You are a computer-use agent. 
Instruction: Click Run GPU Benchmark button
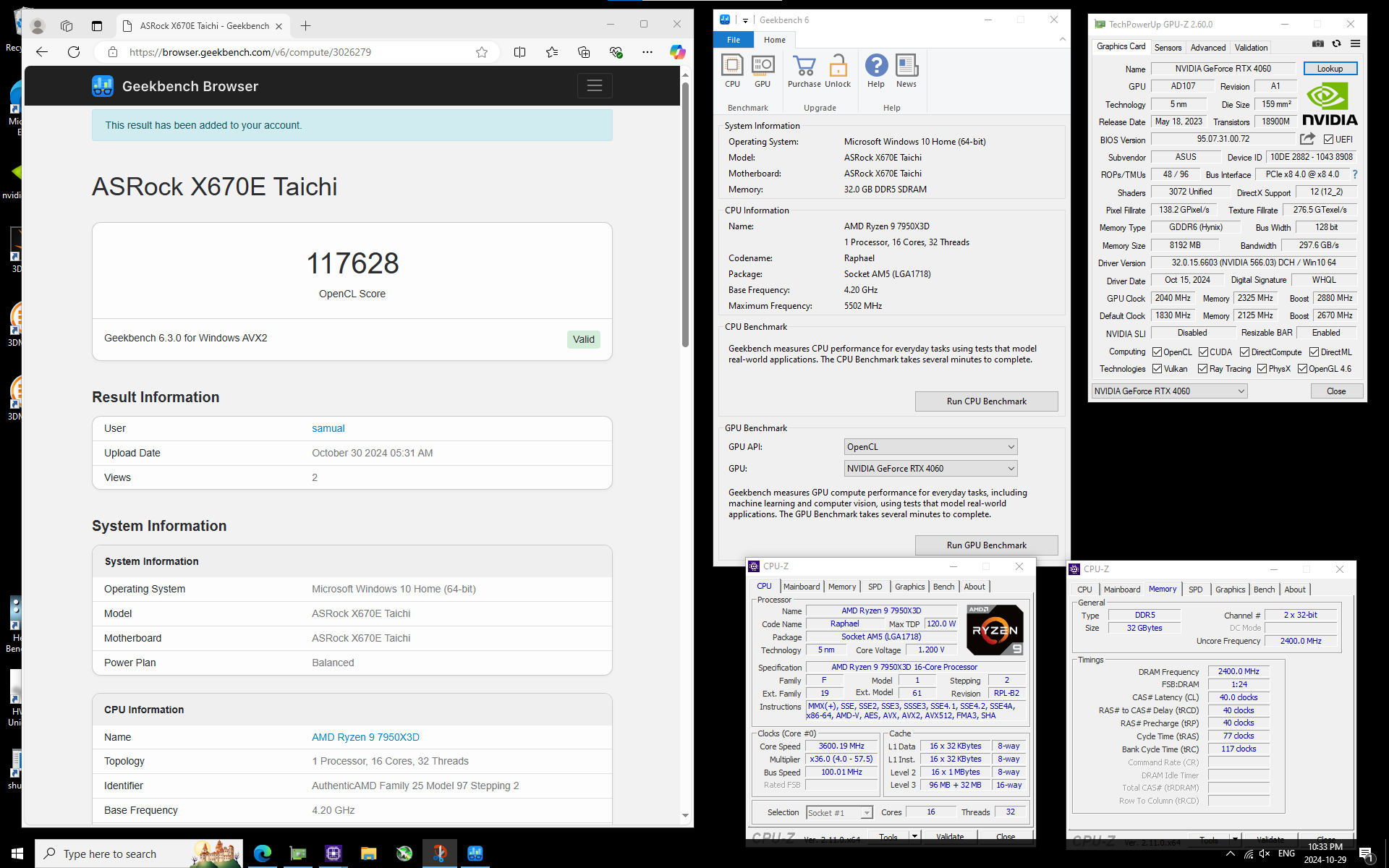click(x=986, y=545)
